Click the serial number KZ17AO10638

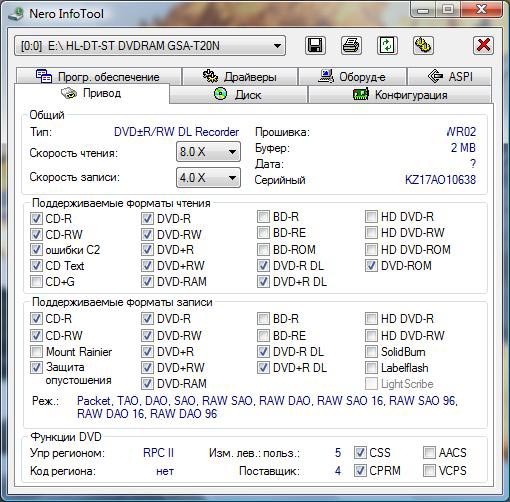(x=440, y=180)
